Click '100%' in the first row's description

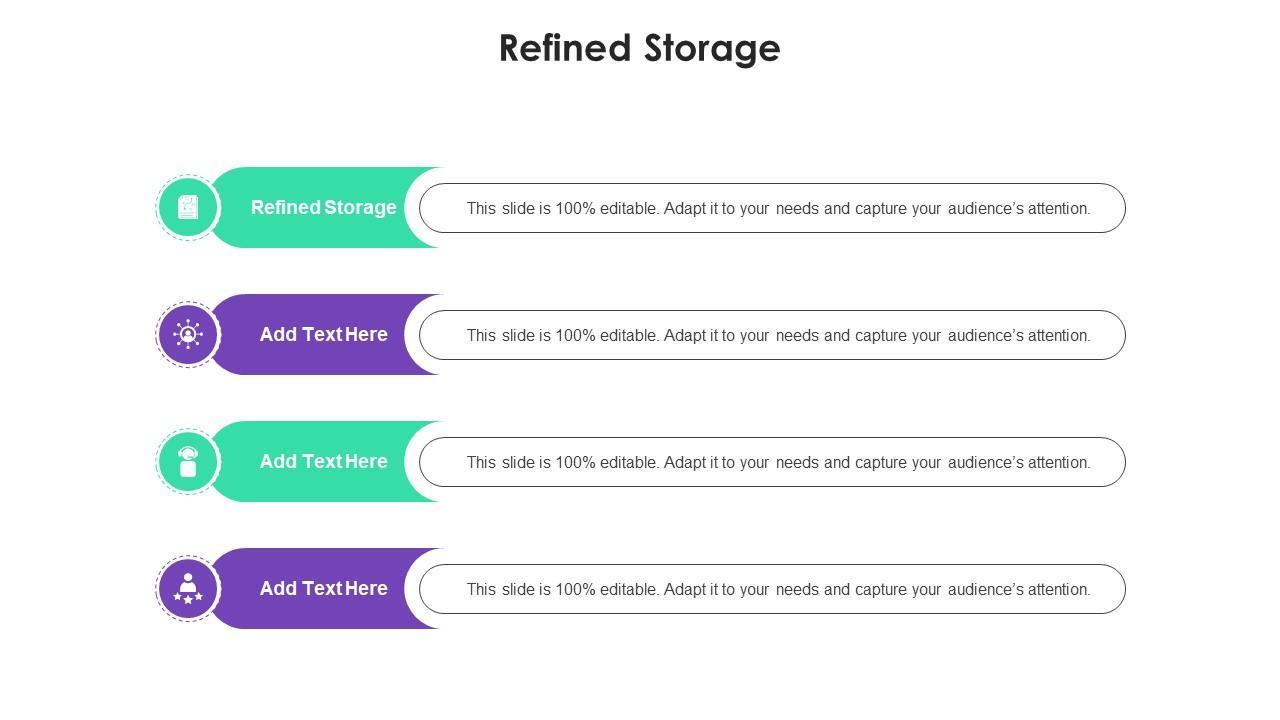coord(575,209)
